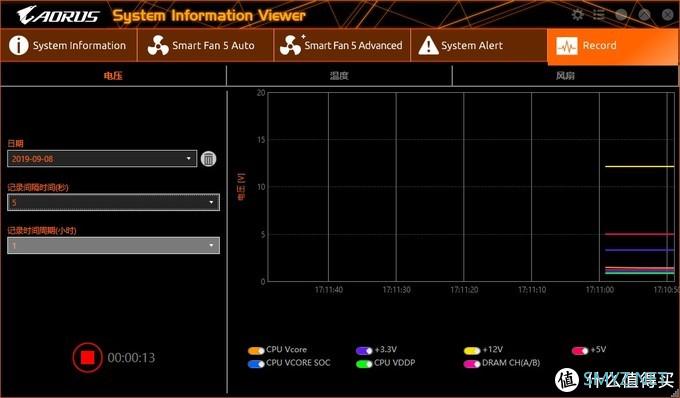
Task: Delete the record using trash can icon
Action: (x=208, y=159)
